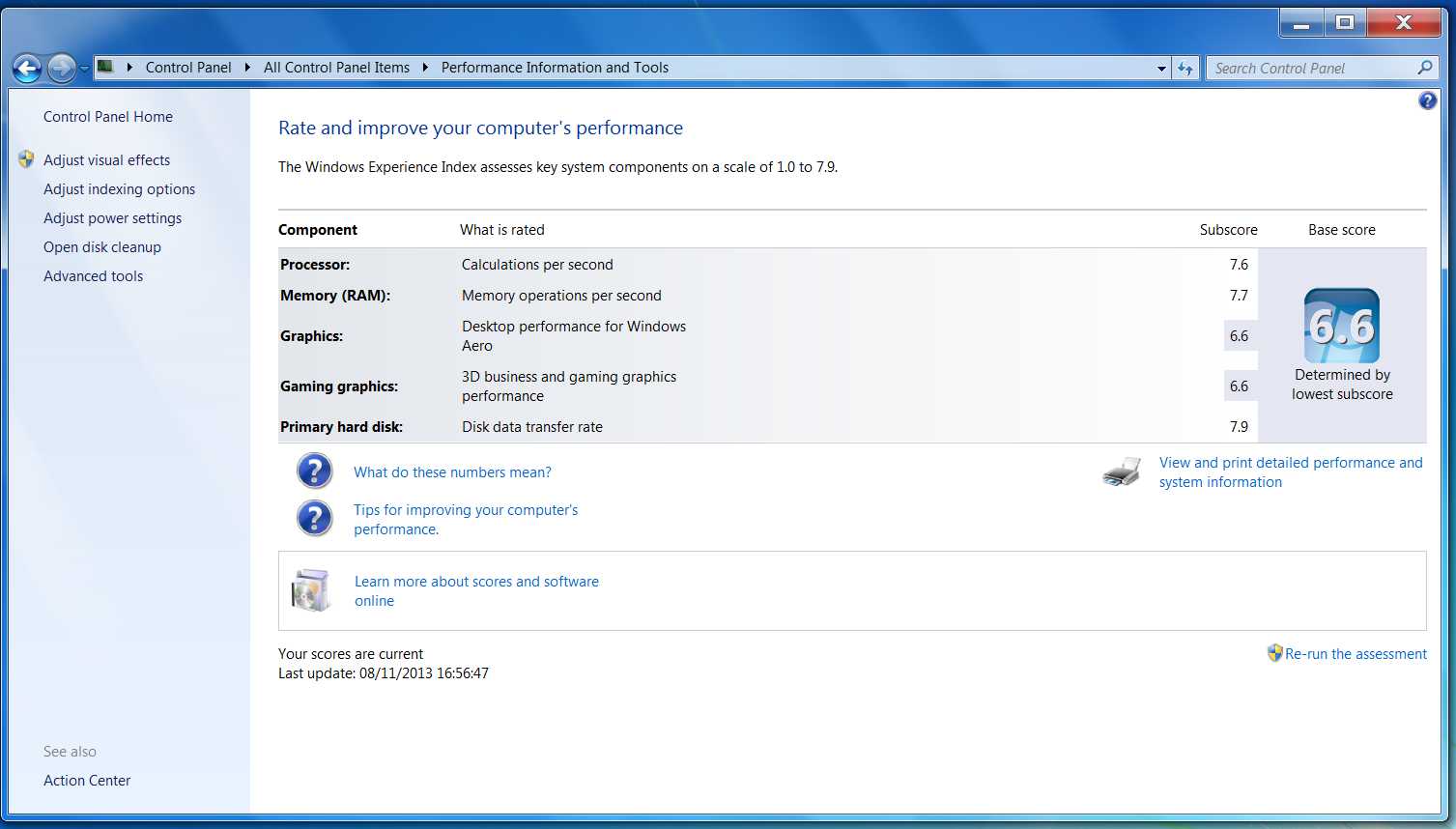Select the Processor row label
Image resolution: width=1456 pixels, height=829 pixels.
click(315, 265)
